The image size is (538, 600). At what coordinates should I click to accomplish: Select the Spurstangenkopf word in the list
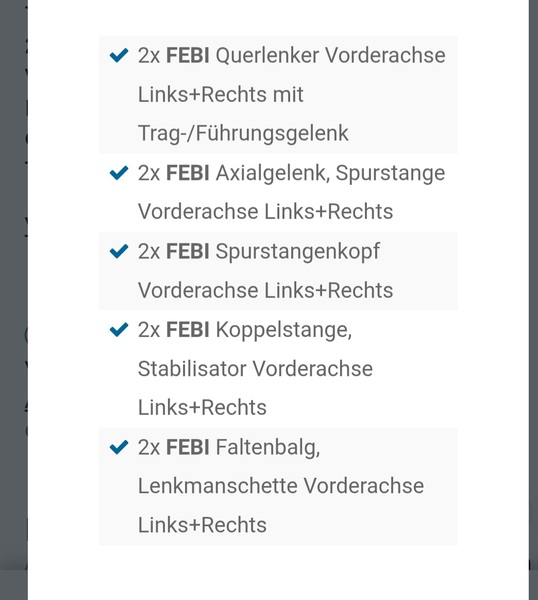click(x=298, y=253)
